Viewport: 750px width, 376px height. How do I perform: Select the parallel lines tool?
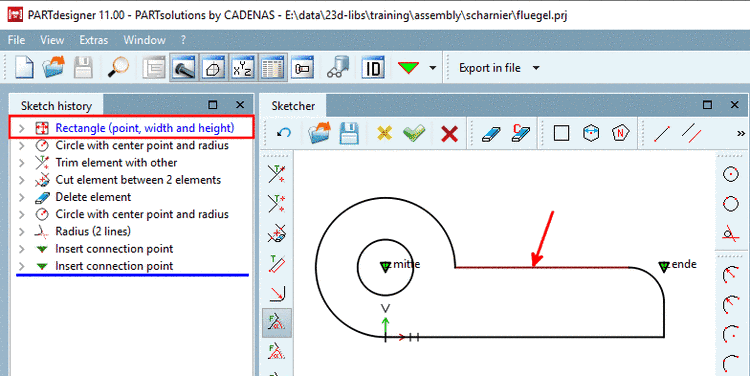click(691, 133)
